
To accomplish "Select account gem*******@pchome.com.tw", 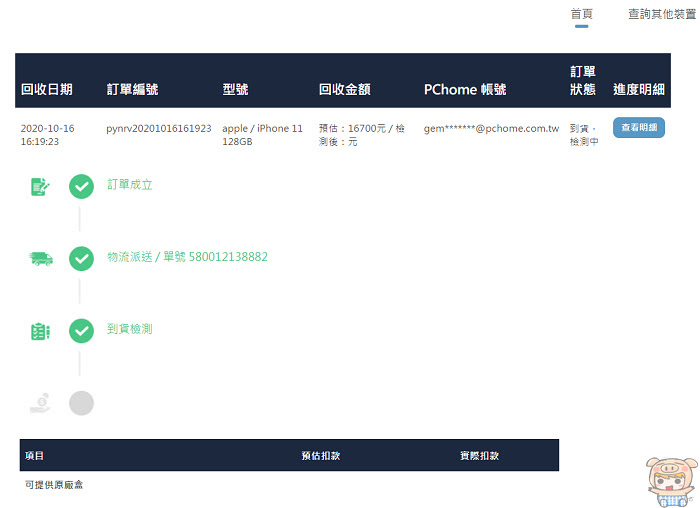I will [491, 129].
